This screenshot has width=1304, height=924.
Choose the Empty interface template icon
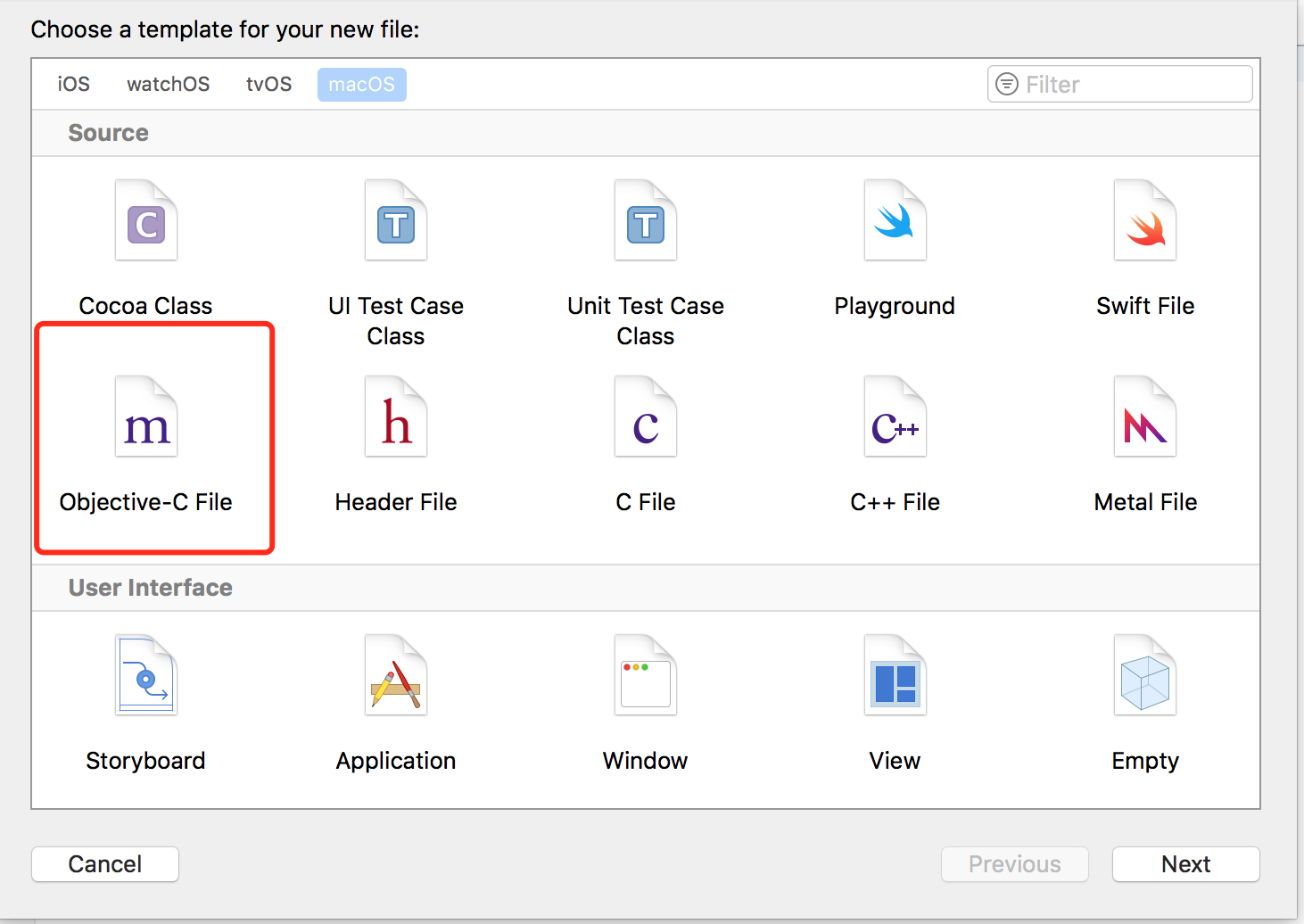point(1145,675)
